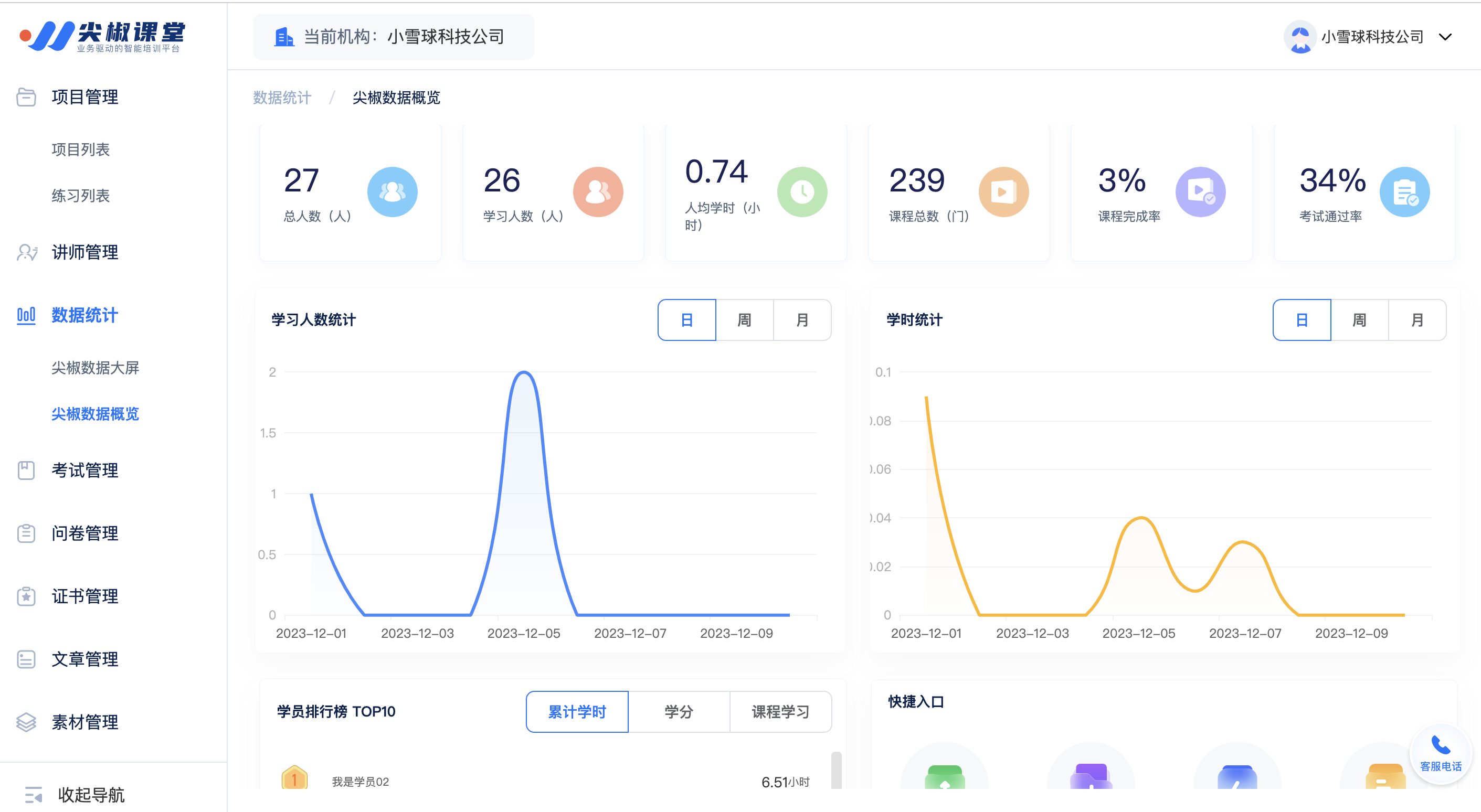
Task: Click 客服电话 floating button label
Action: (1441, 766)
